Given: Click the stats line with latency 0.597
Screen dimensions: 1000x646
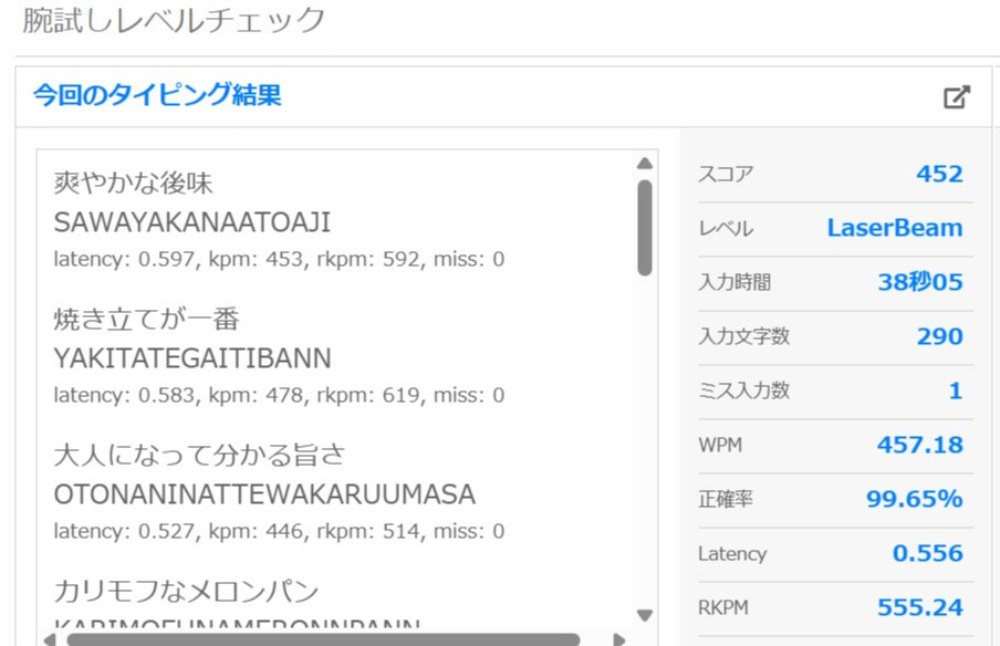Looking at the screenshot, I should (279, 259).
